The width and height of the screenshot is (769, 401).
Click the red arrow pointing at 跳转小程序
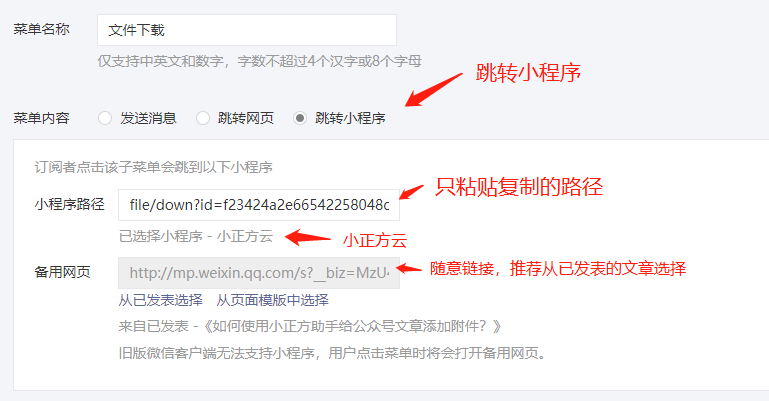click(434, 90)
